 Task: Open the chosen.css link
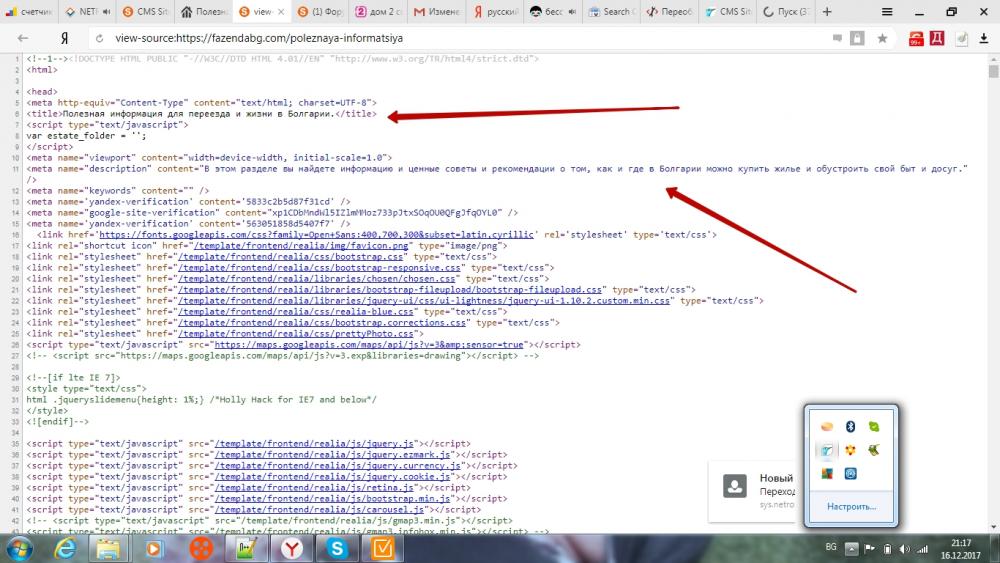[316, 279]
